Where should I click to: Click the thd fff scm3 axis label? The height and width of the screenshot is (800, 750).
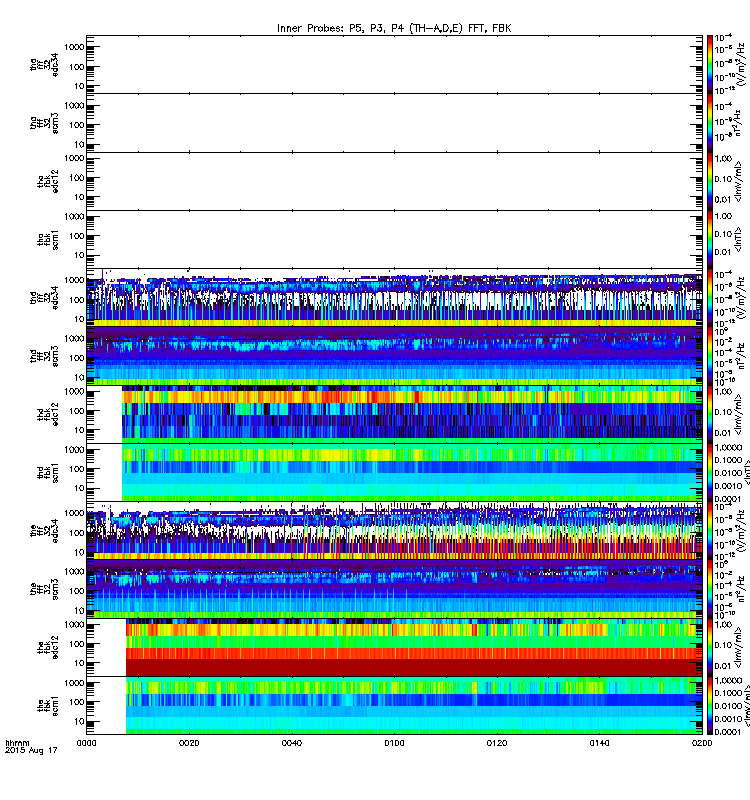(44, 356)
